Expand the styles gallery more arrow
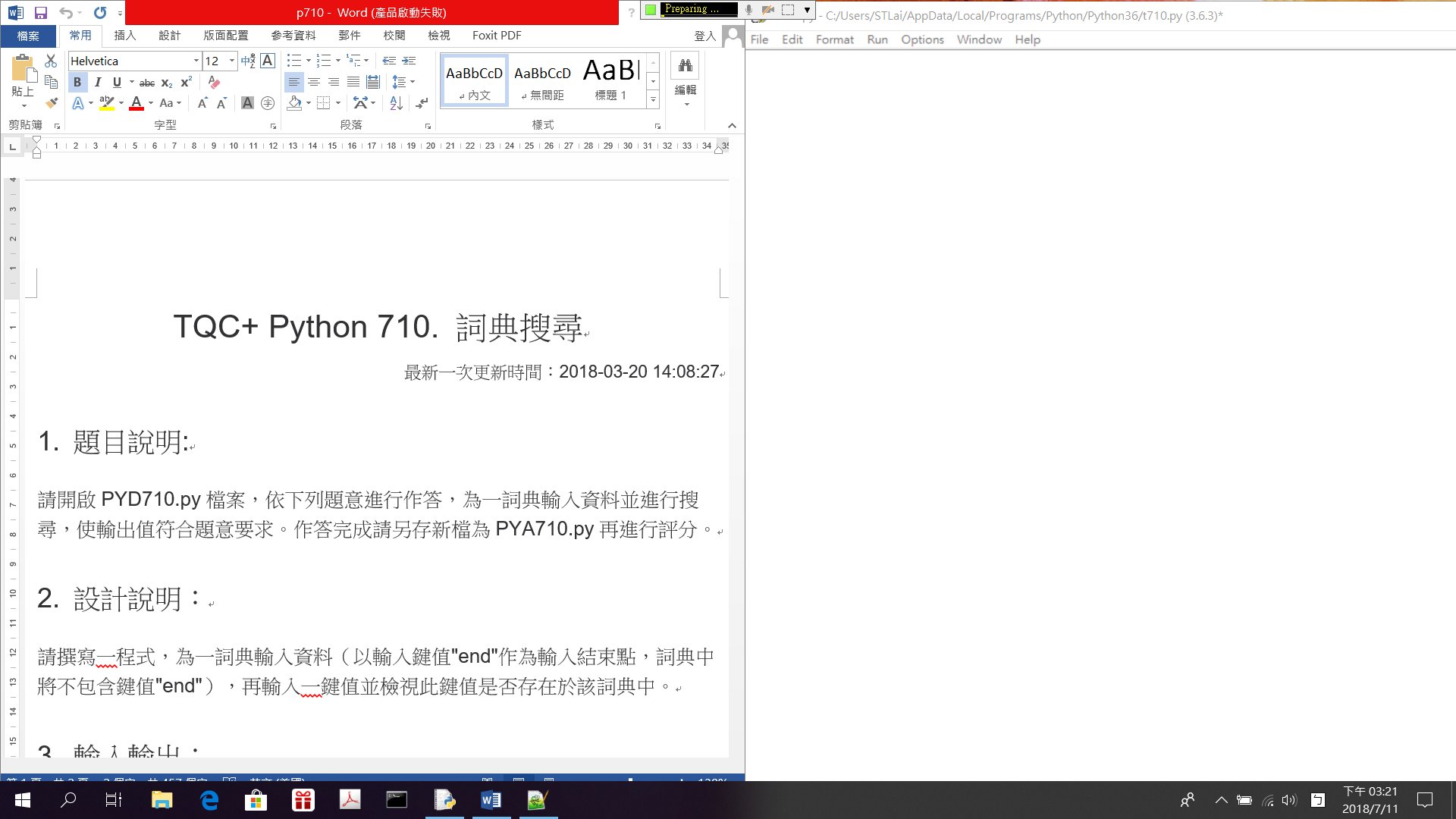This screenshot has height=819, width=1456. pos(653,99)
